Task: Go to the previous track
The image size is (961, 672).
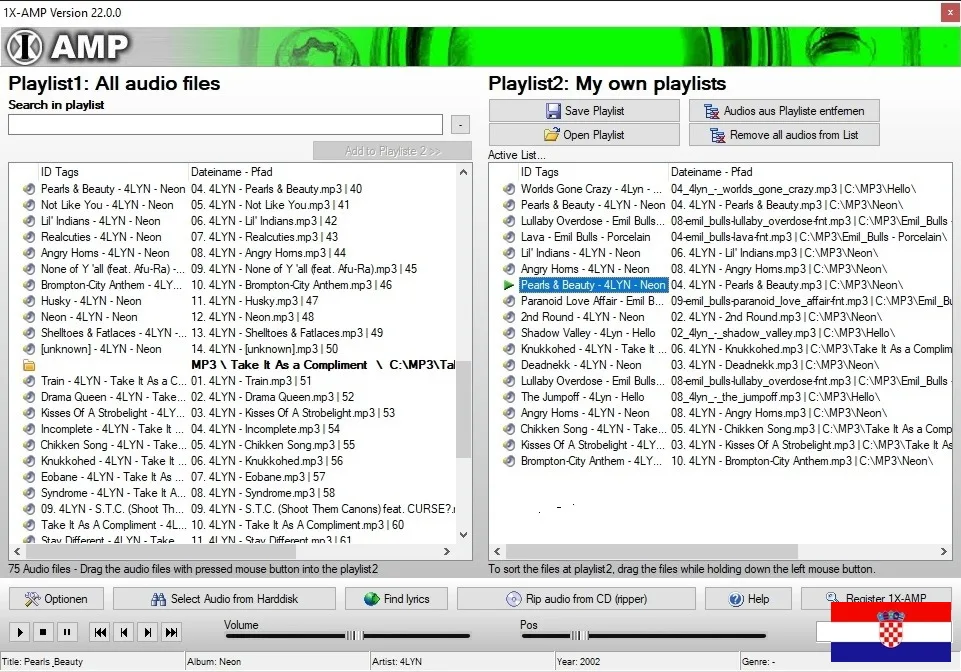Action: [124, 632]
